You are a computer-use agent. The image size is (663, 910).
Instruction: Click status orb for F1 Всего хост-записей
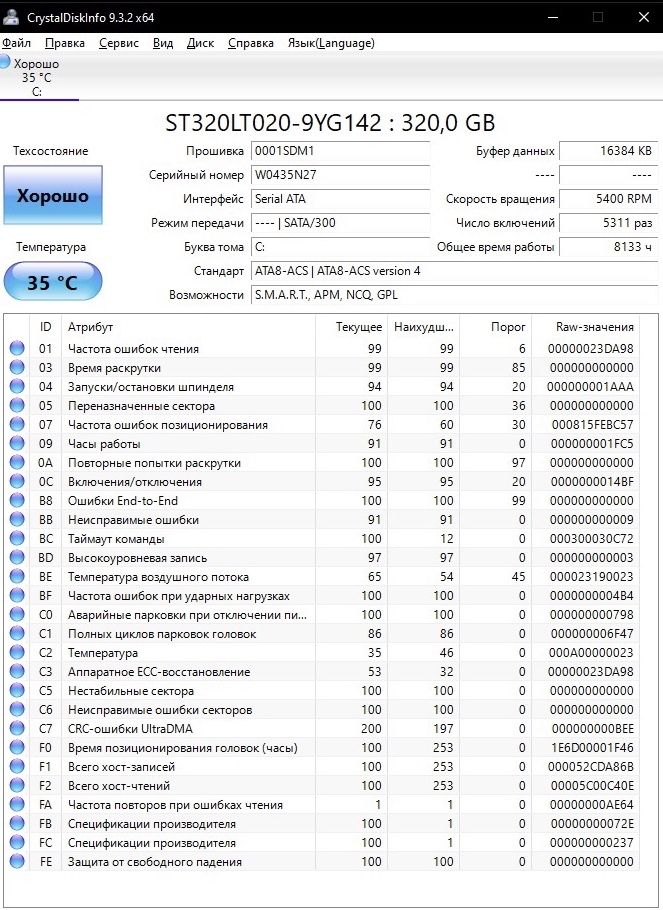[x=17, y=767]
